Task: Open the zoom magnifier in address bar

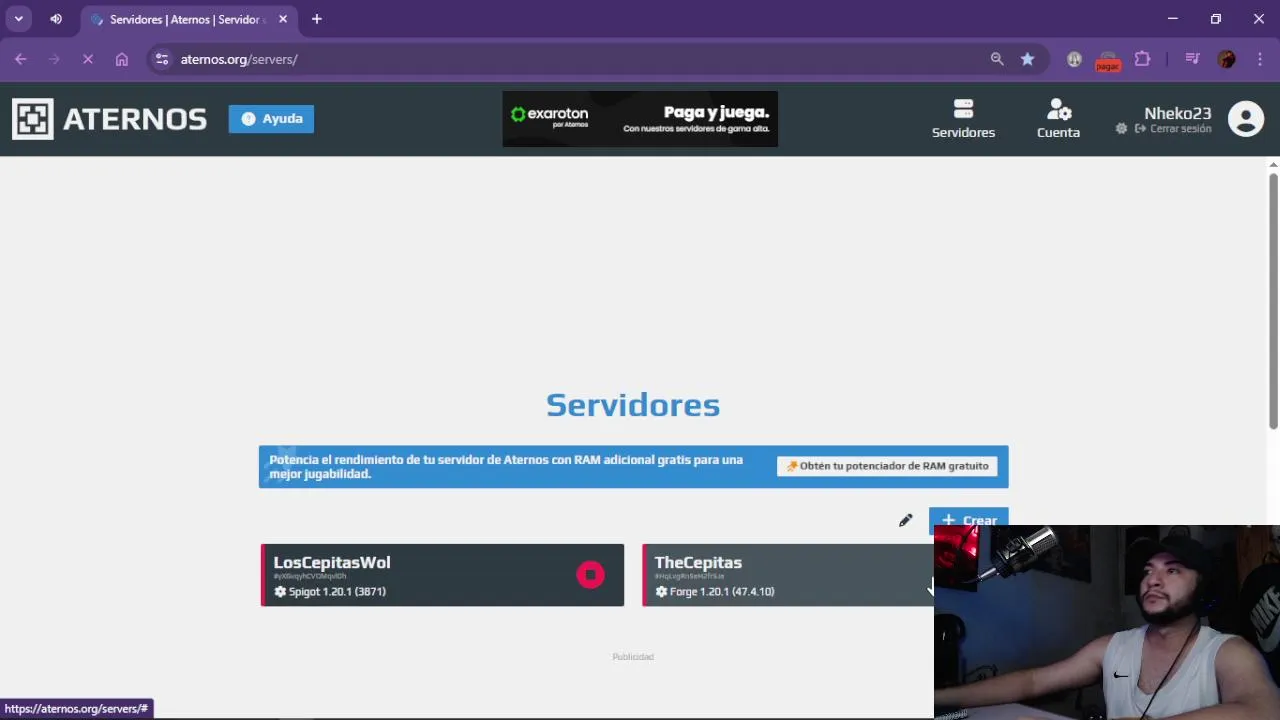Action: click(997, 59)
